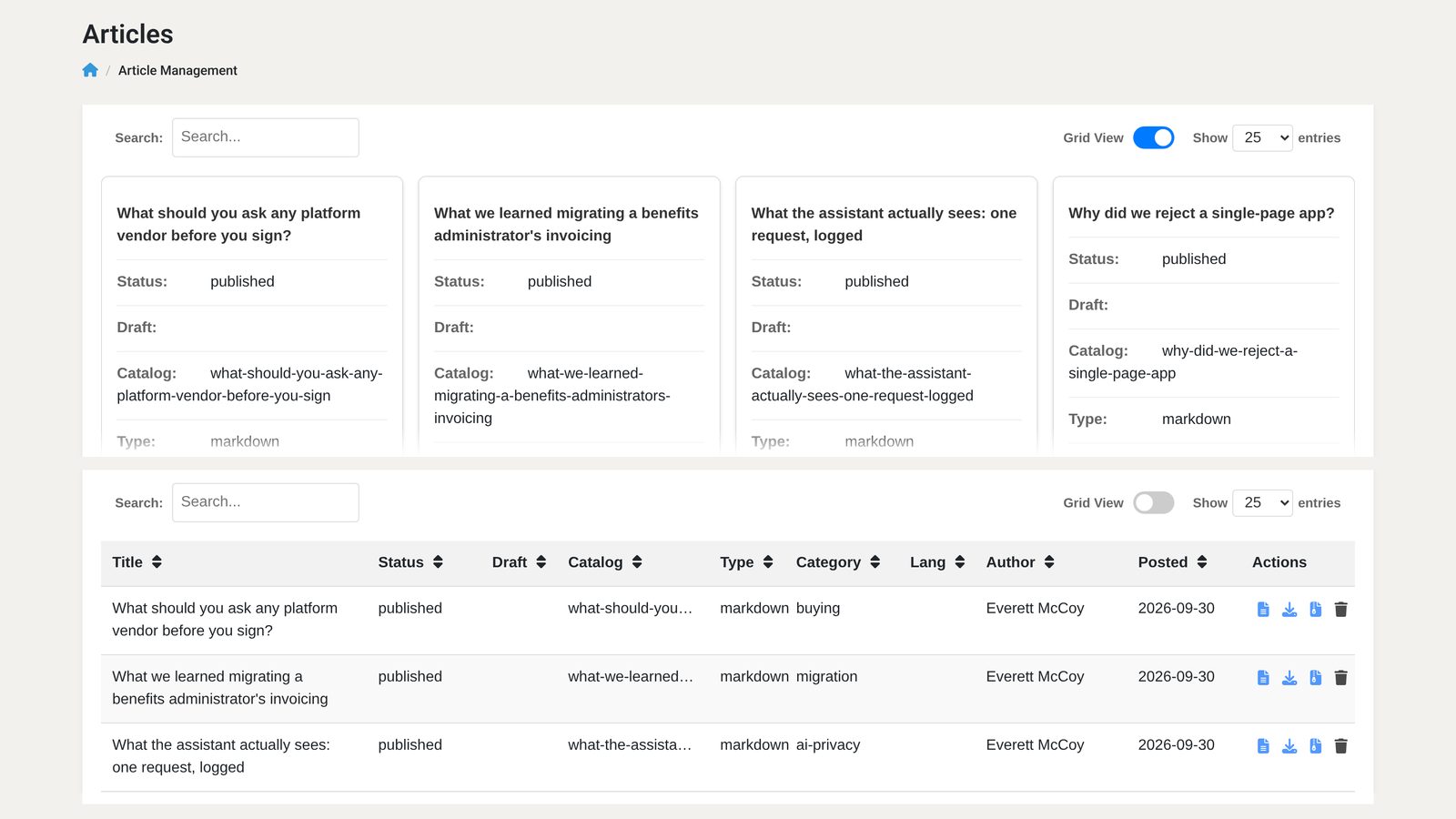
Task: Click 'migration' category cell
Action: [827, 676]
